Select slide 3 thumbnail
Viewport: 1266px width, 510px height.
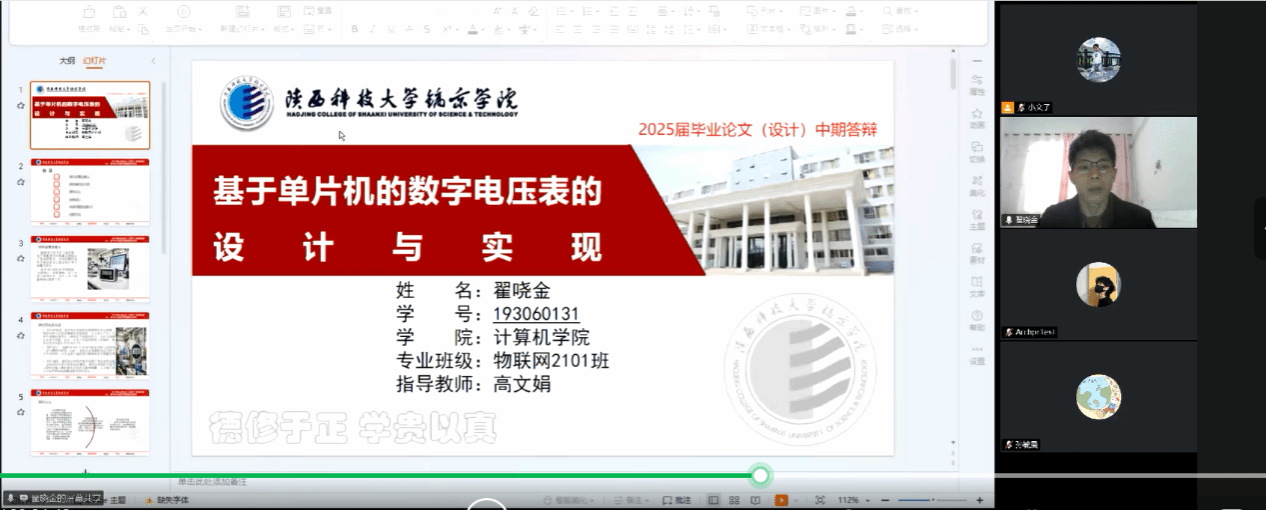pyautogui.click(x=90, y=268)
